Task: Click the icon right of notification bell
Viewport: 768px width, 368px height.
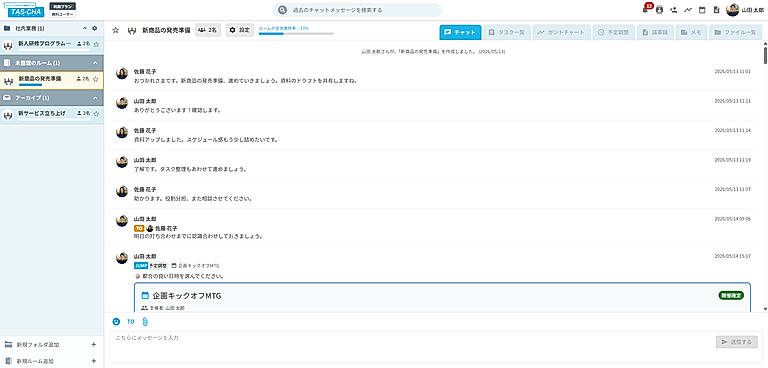Action: click(659, 10)
